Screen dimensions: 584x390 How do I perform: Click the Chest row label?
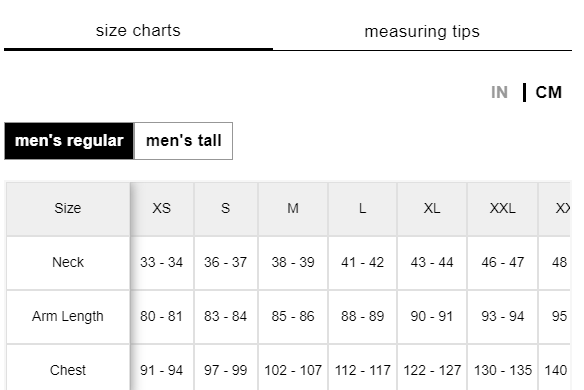pyautogui.click(x=68, y=370)
